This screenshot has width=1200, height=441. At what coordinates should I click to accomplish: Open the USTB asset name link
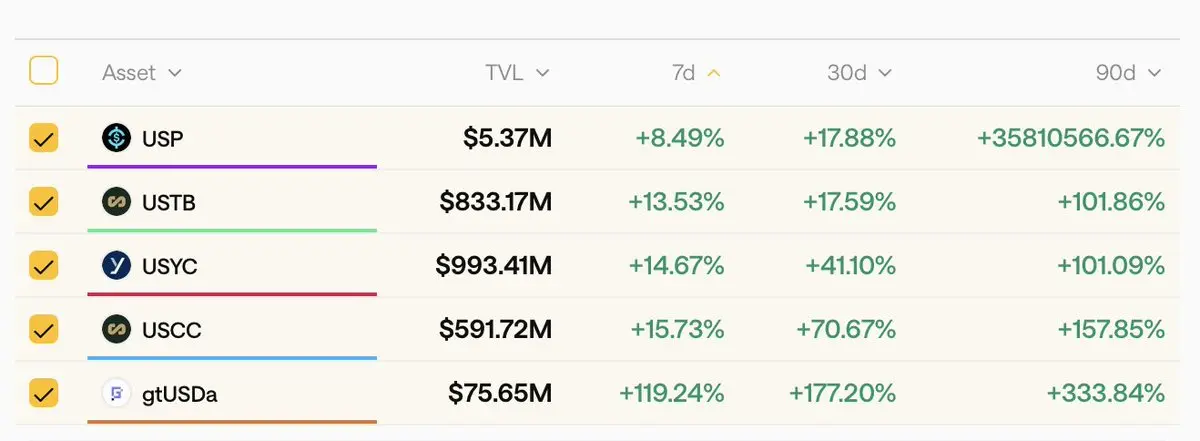pyautogui.click(x=169, y=202)
